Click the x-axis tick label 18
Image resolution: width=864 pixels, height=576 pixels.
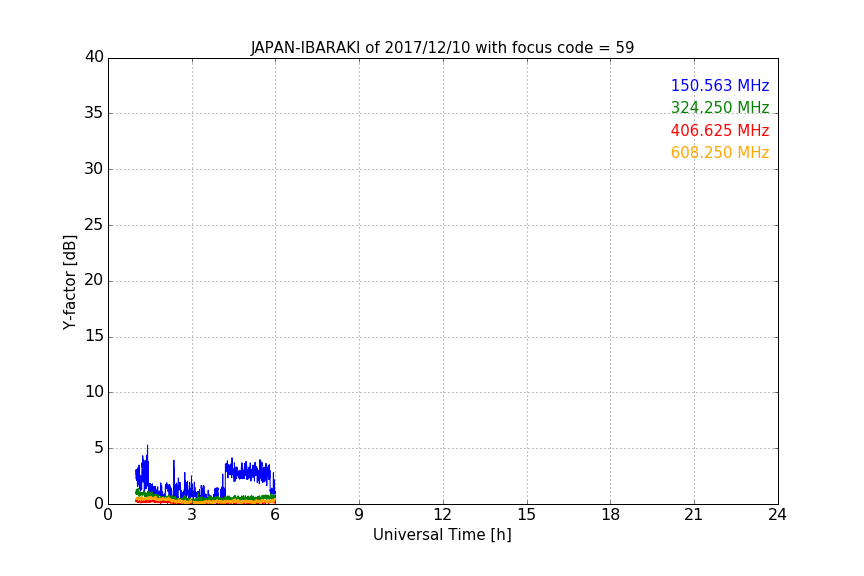point(611,515)
